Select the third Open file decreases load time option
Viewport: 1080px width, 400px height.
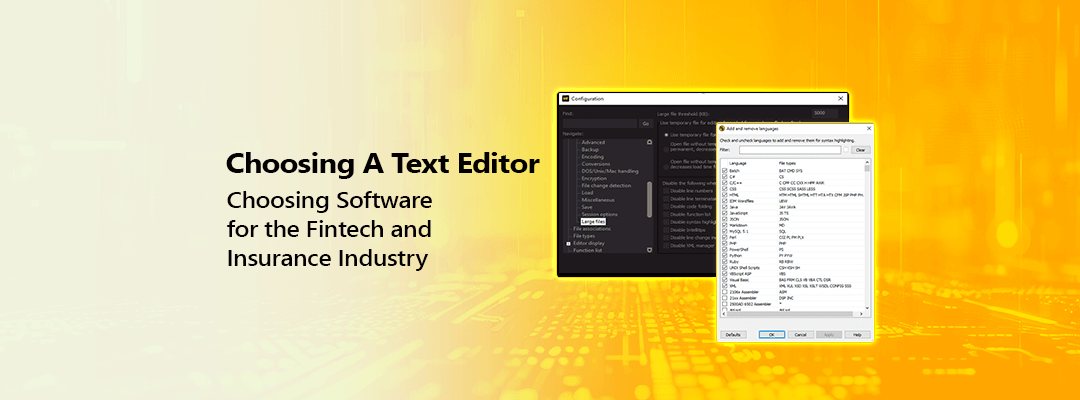pos(666,167)
